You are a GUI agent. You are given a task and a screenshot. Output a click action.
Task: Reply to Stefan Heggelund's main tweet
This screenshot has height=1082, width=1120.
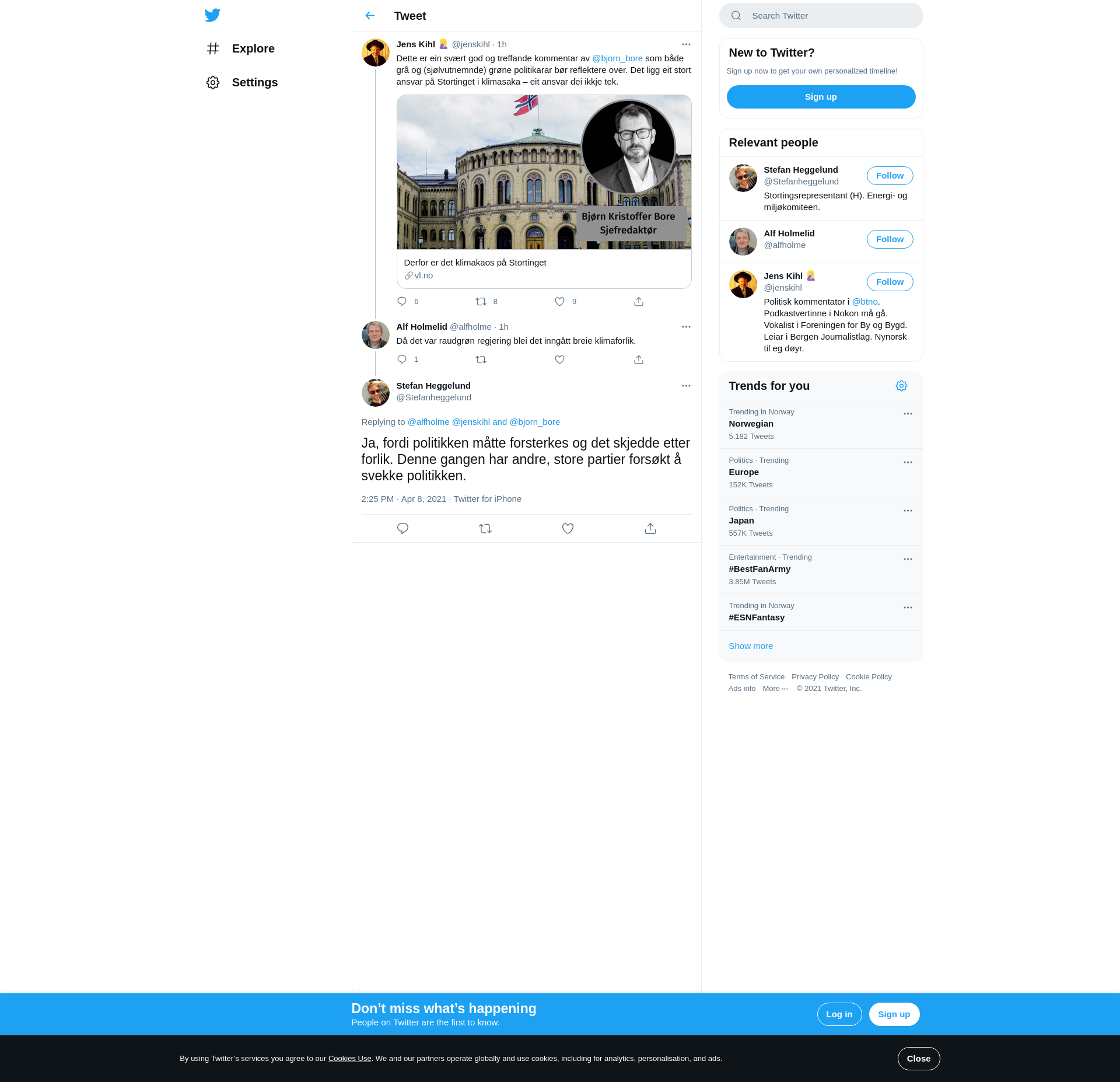[x=402, y=529]
